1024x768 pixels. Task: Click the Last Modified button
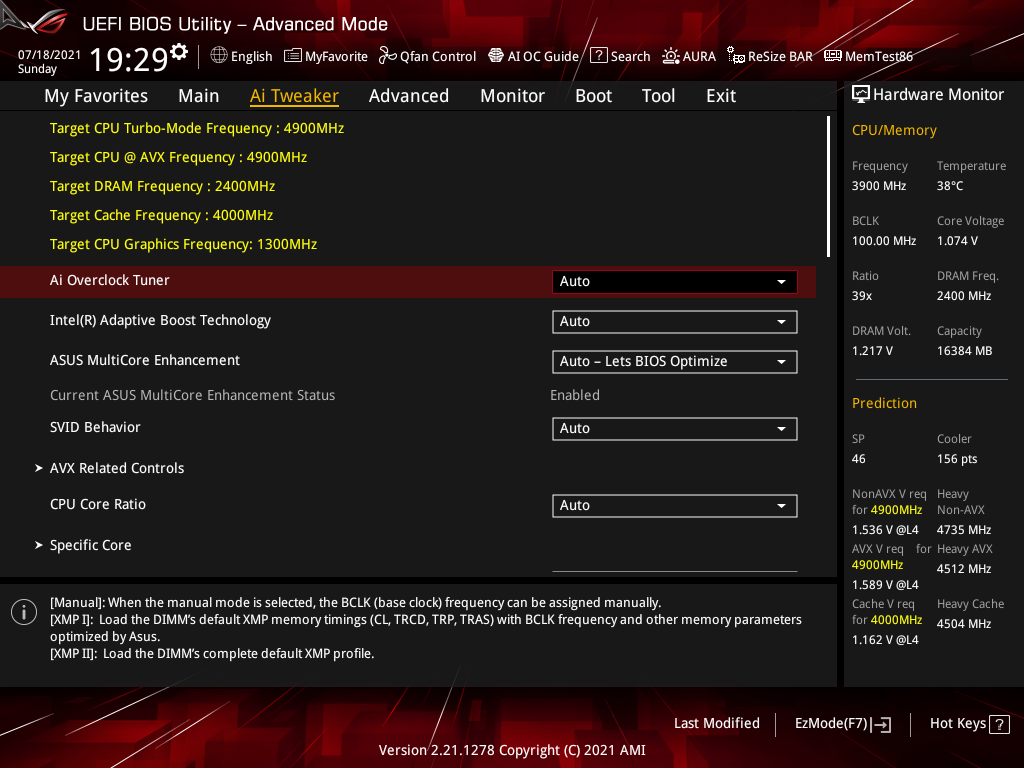(716, 723)
